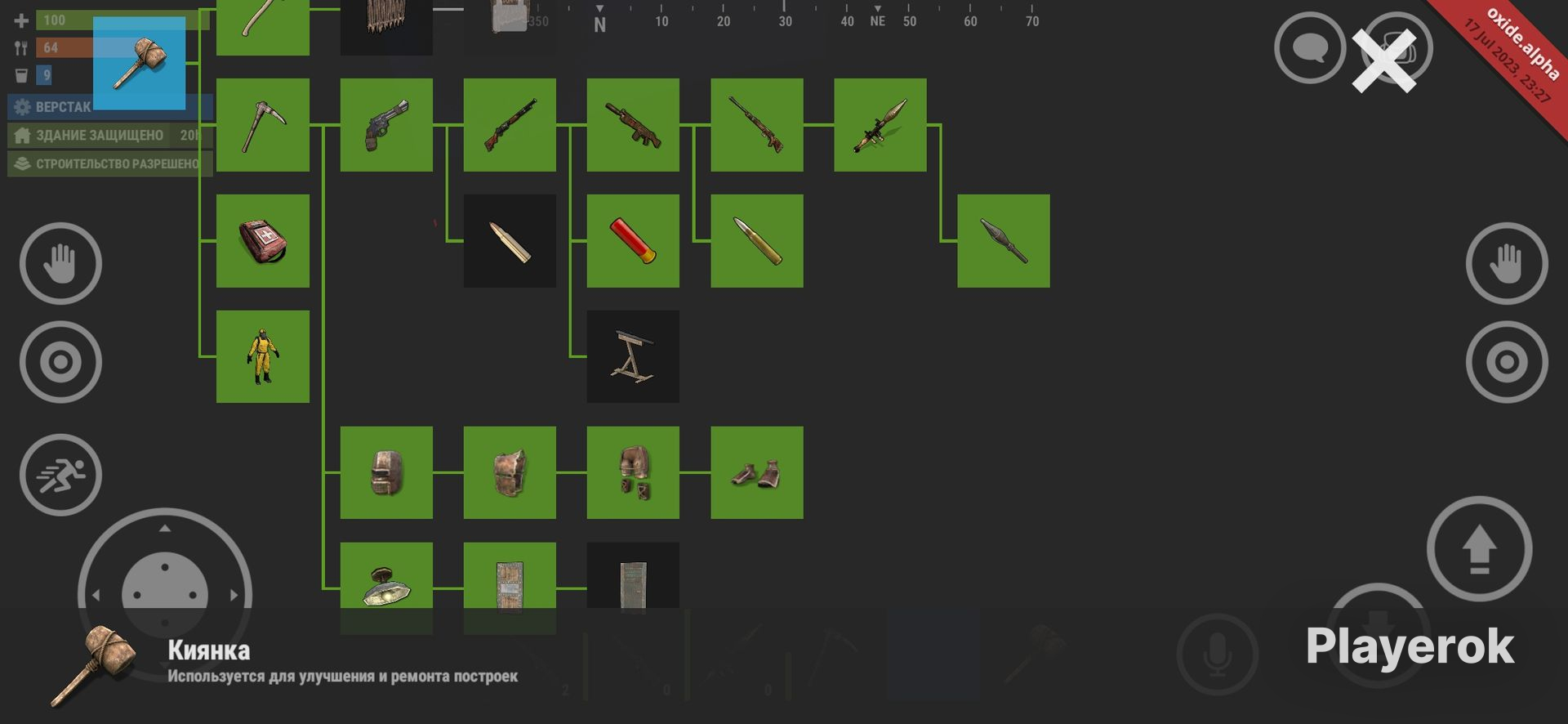Select the locked pistol bullet node
Image resolution: width=1568 pixels, height=724 pixels.
[x=510, y=241]
